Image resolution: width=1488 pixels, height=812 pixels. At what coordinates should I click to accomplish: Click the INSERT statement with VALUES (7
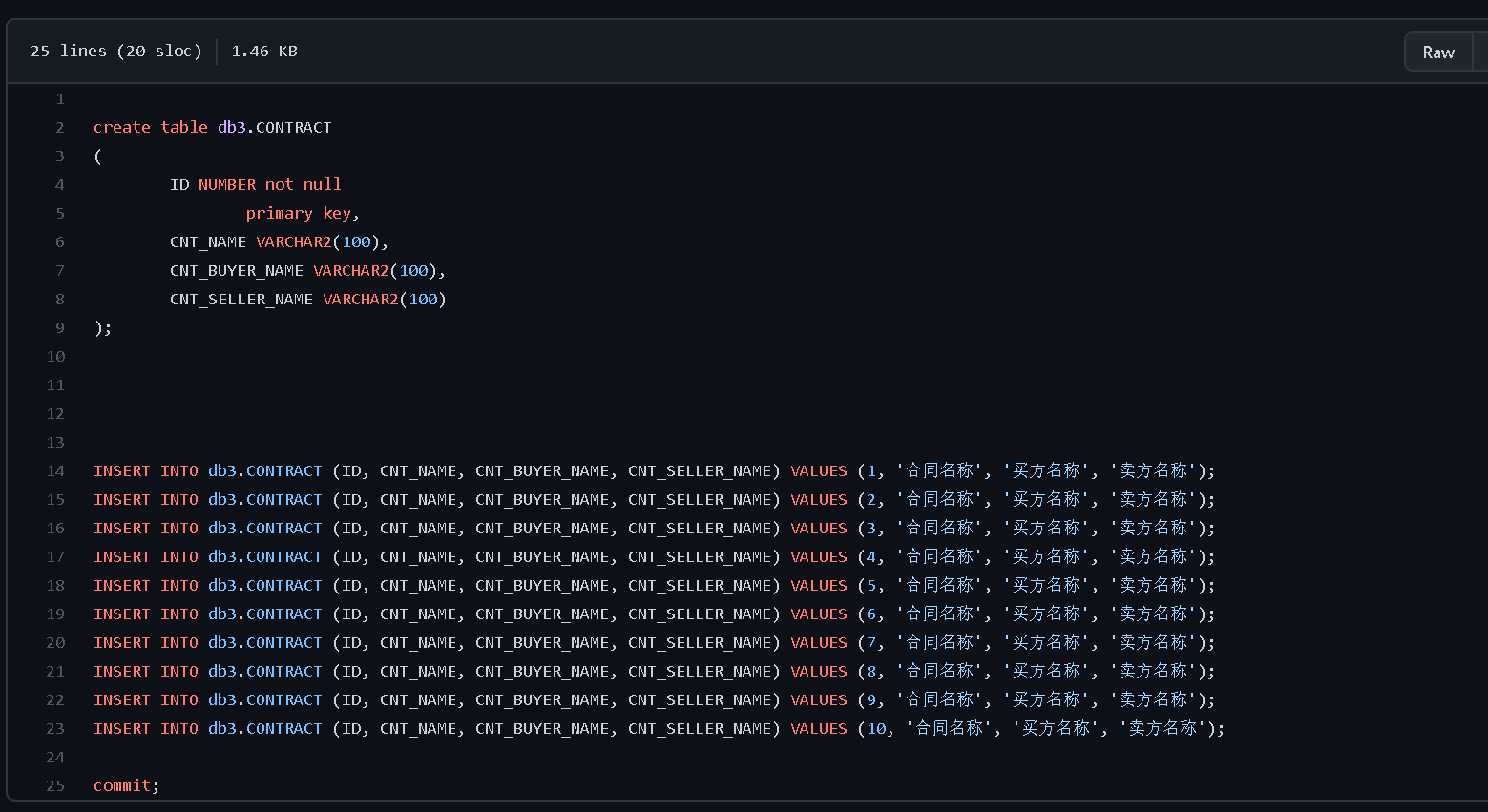[x=655, y=643]
